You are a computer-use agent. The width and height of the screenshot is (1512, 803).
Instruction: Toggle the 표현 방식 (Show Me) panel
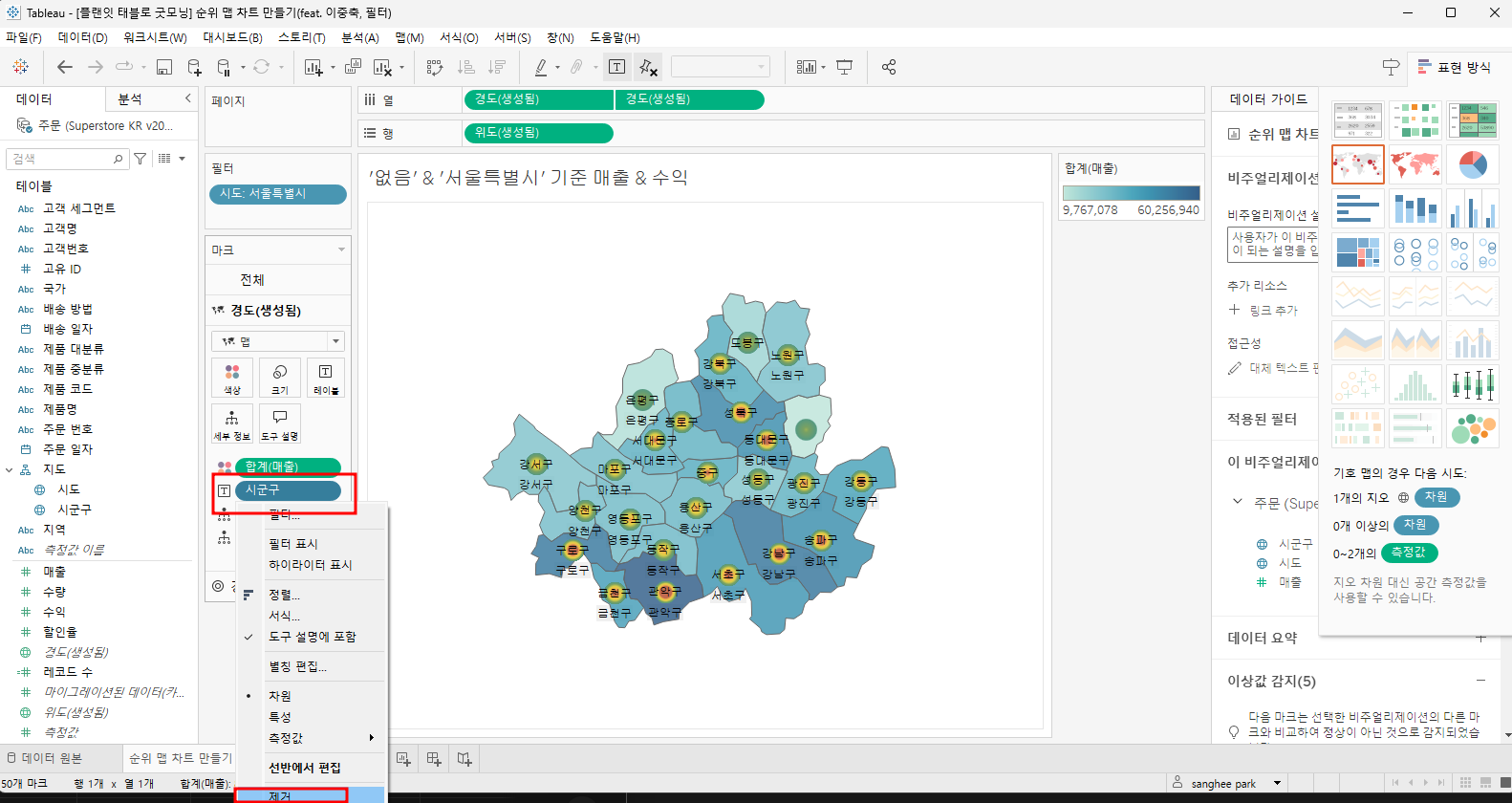pos(1455,67)
